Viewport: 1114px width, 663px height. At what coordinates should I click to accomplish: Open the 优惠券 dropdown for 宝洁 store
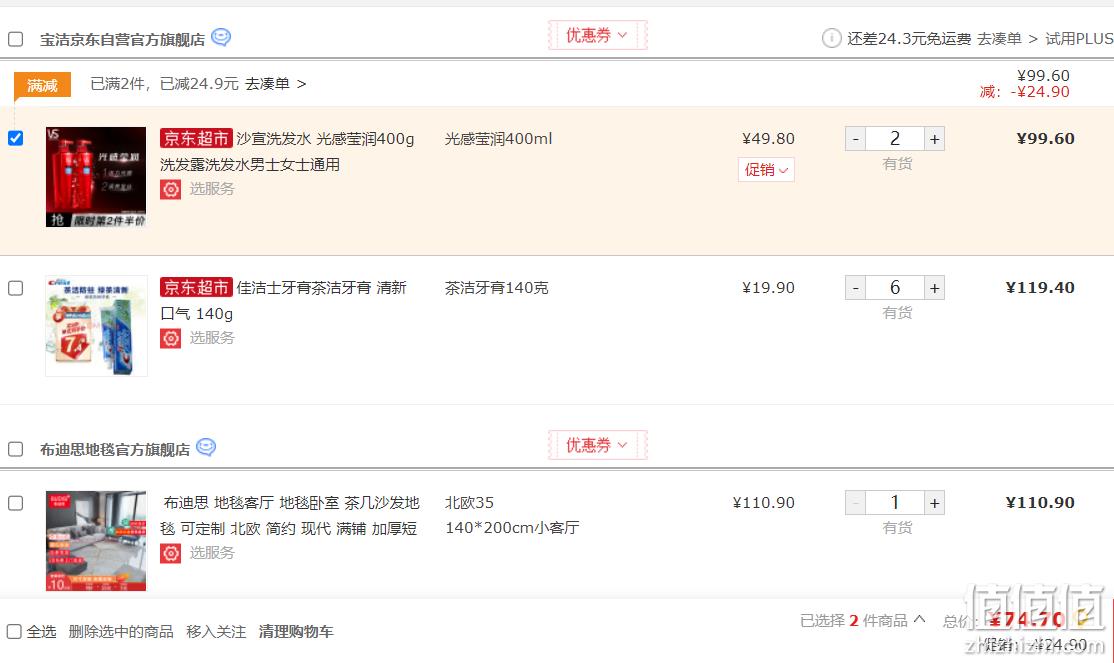pyautogui.click(x=597, y=35)
